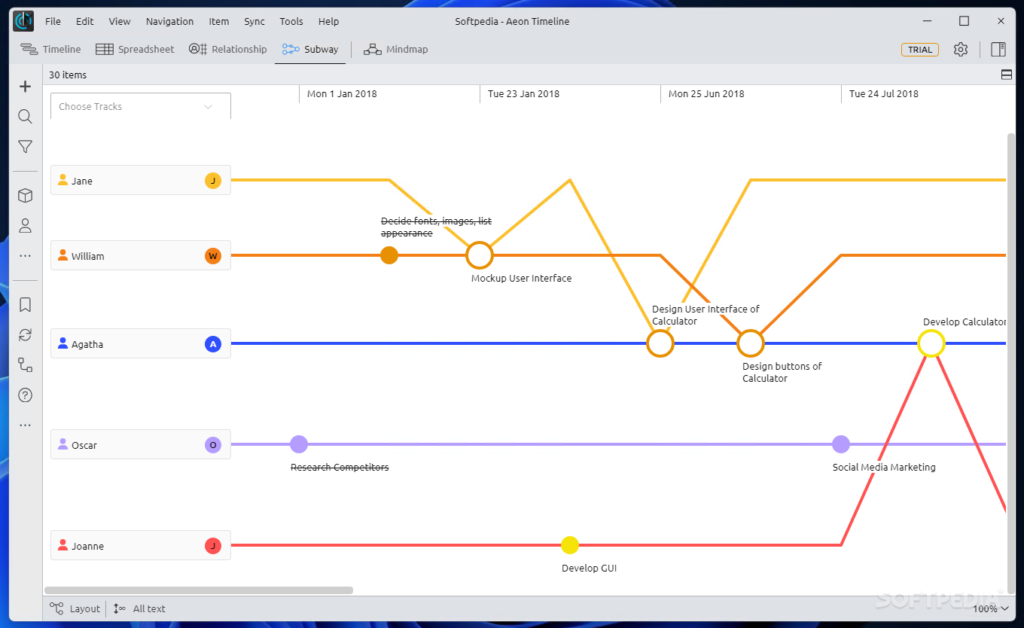1024x628 pixels.
Task: Open the settings gear in the top toolbar
Action: pyautogui.click(x=960, y=48)
